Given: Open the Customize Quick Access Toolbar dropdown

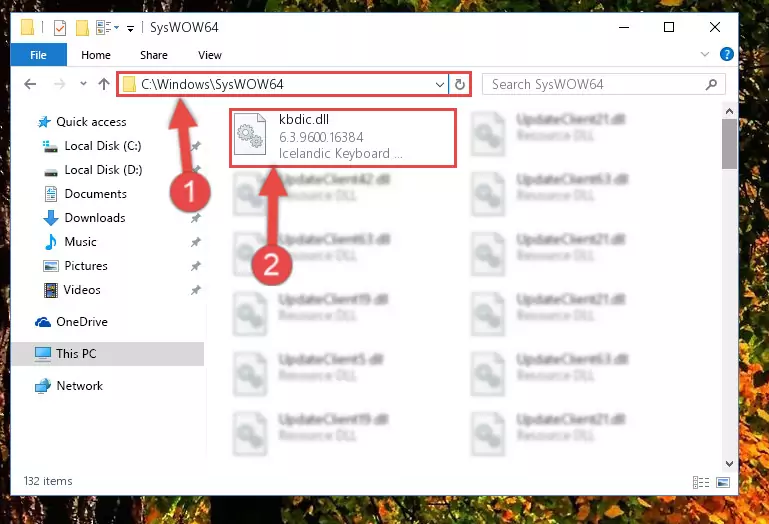Looking at the screenshot, I should tap(130, 28).
